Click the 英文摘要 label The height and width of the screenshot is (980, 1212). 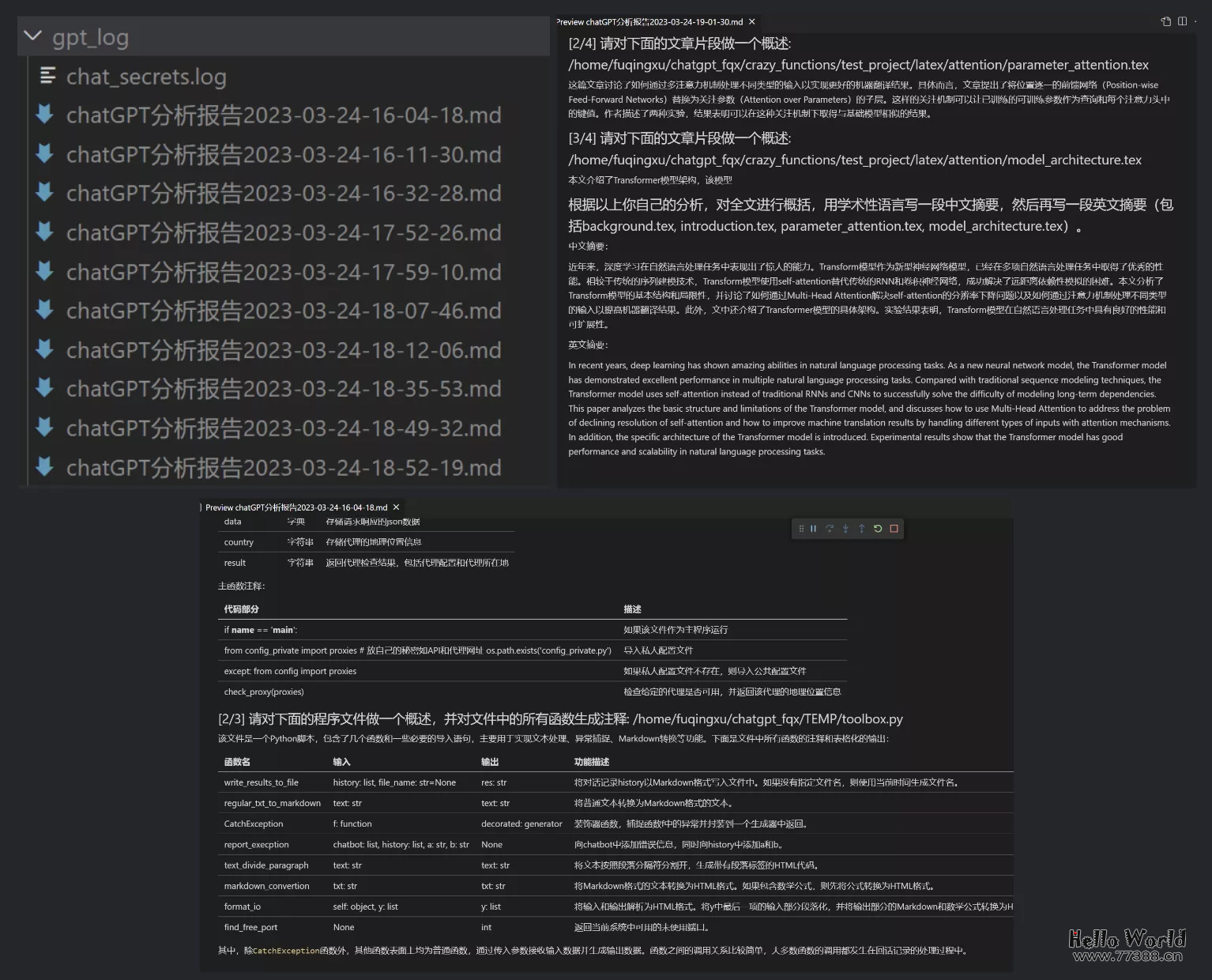(x=588, y=345)
